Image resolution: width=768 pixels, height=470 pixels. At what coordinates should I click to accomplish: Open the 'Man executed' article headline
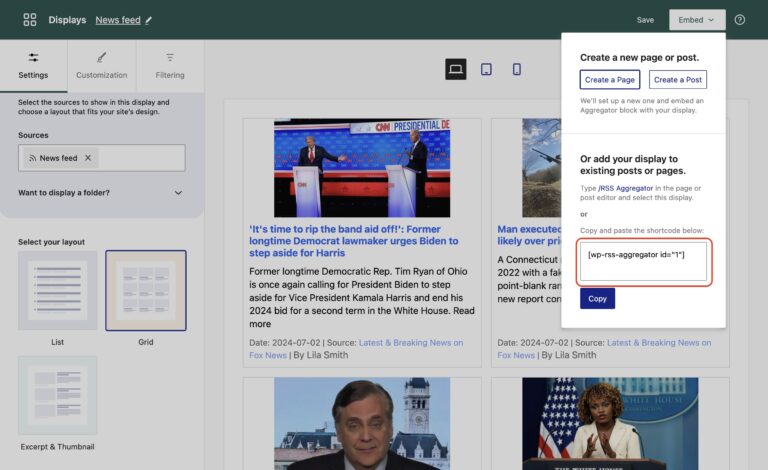tap(529, 235)
